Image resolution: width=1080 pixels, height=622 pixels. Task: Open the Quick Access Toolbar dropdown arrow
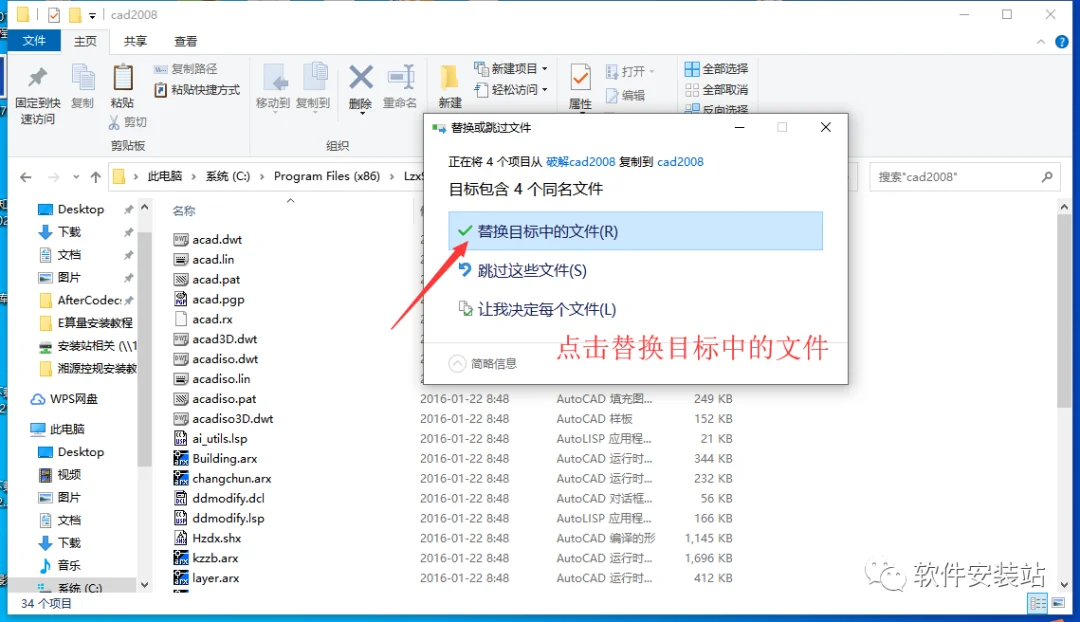pyautogui.click(x=92, y=15)
